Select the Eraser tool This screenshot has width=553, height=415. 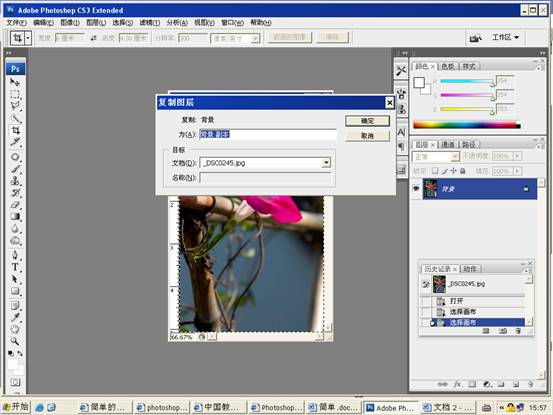15,205
